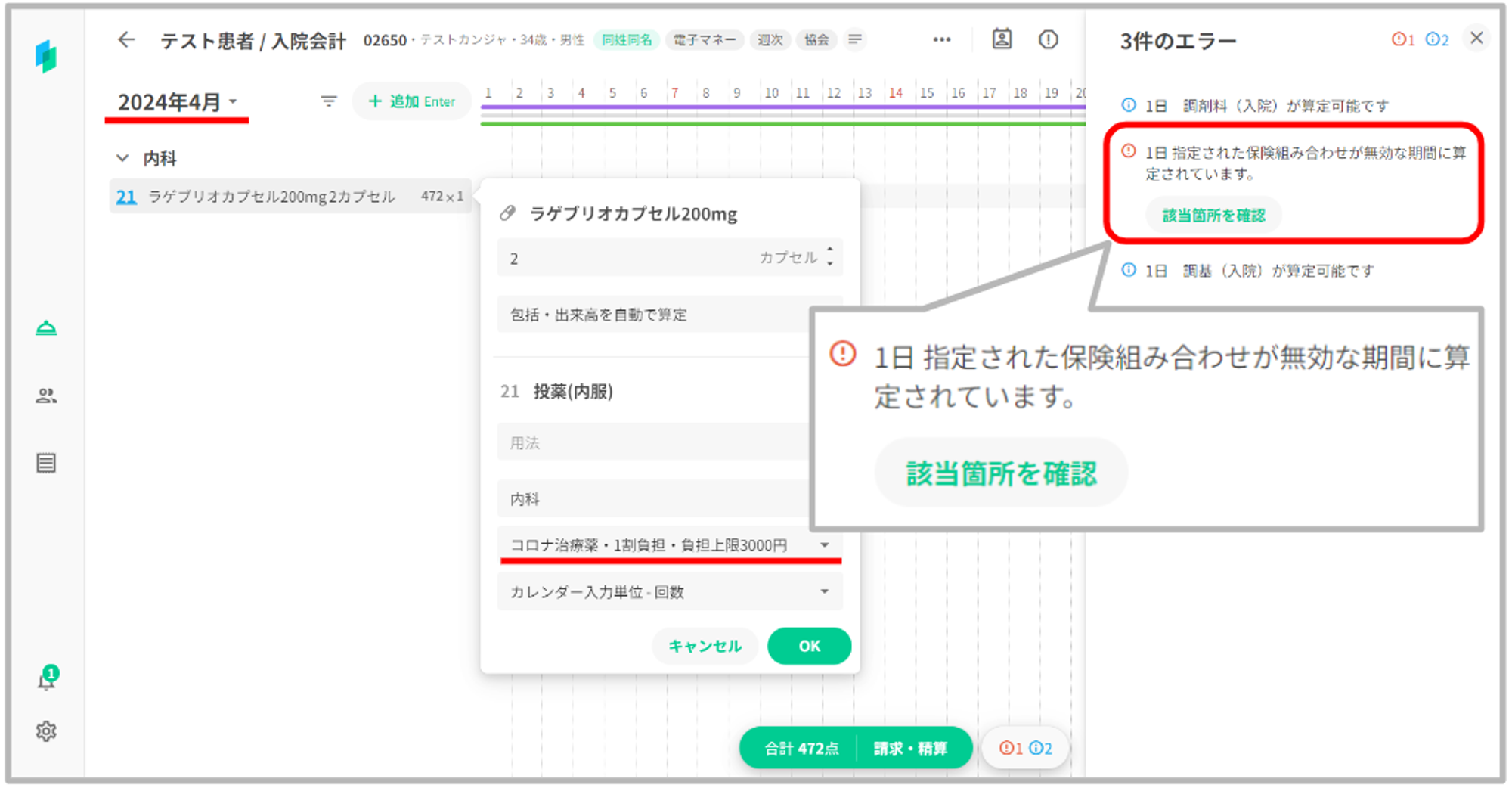
Task: Click the error summary pill at bottom
Action: (1025, 749)
